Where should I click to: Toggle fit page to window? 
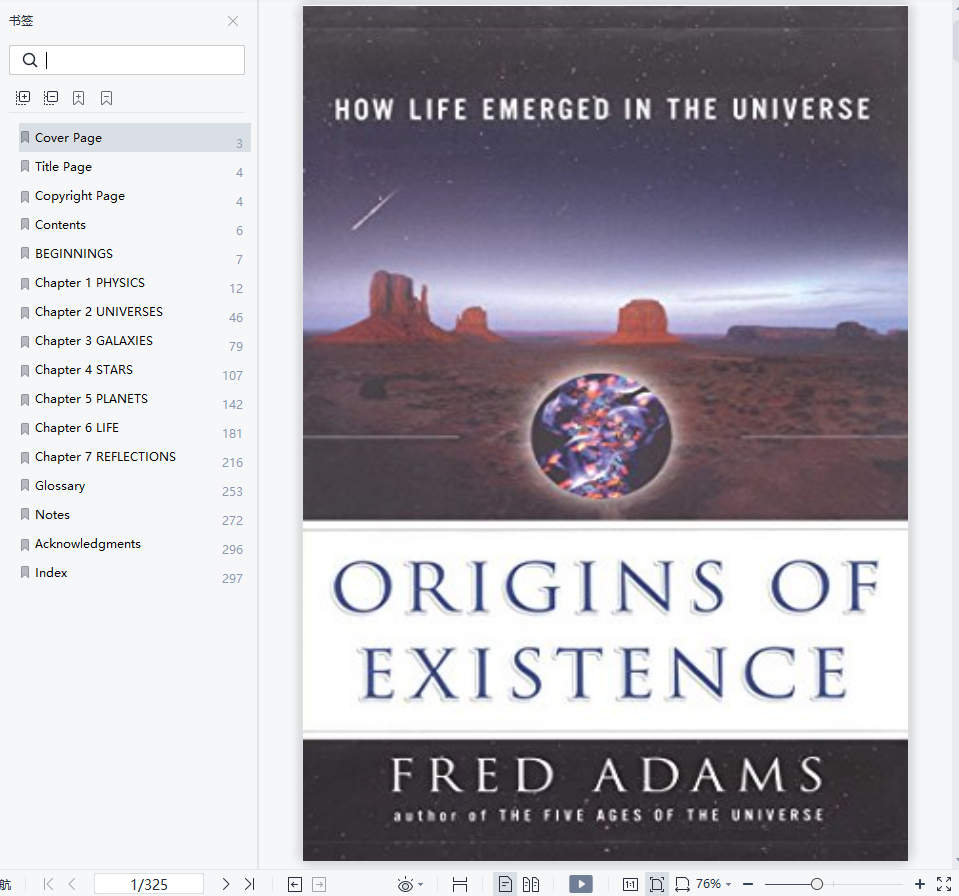pos(657,884)
